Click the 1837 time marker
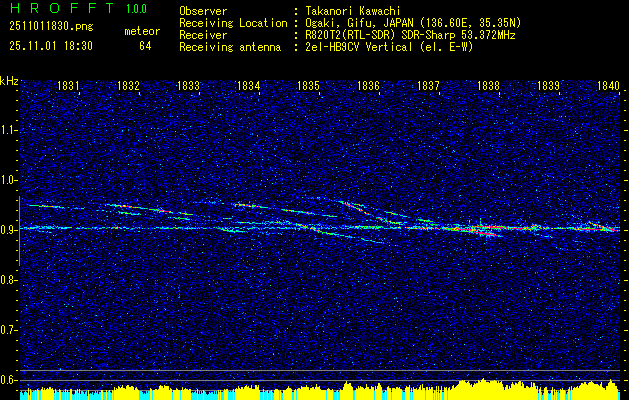The image size is (629, 400). coord(428,85)
